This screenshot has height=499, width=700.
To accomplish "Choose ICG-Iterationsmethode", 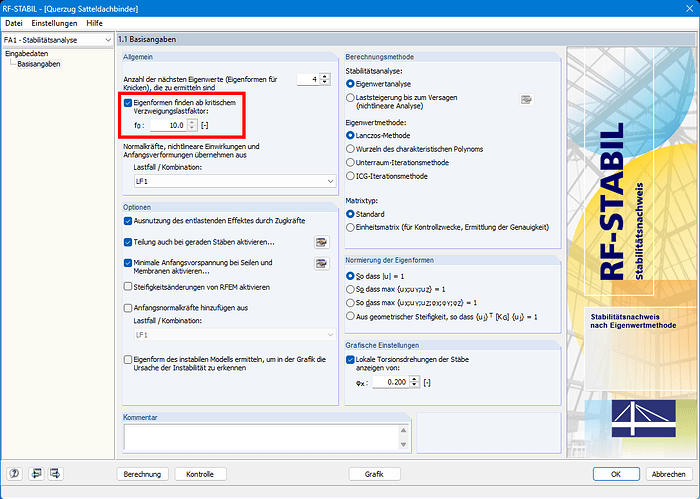I will pos(350,176).
